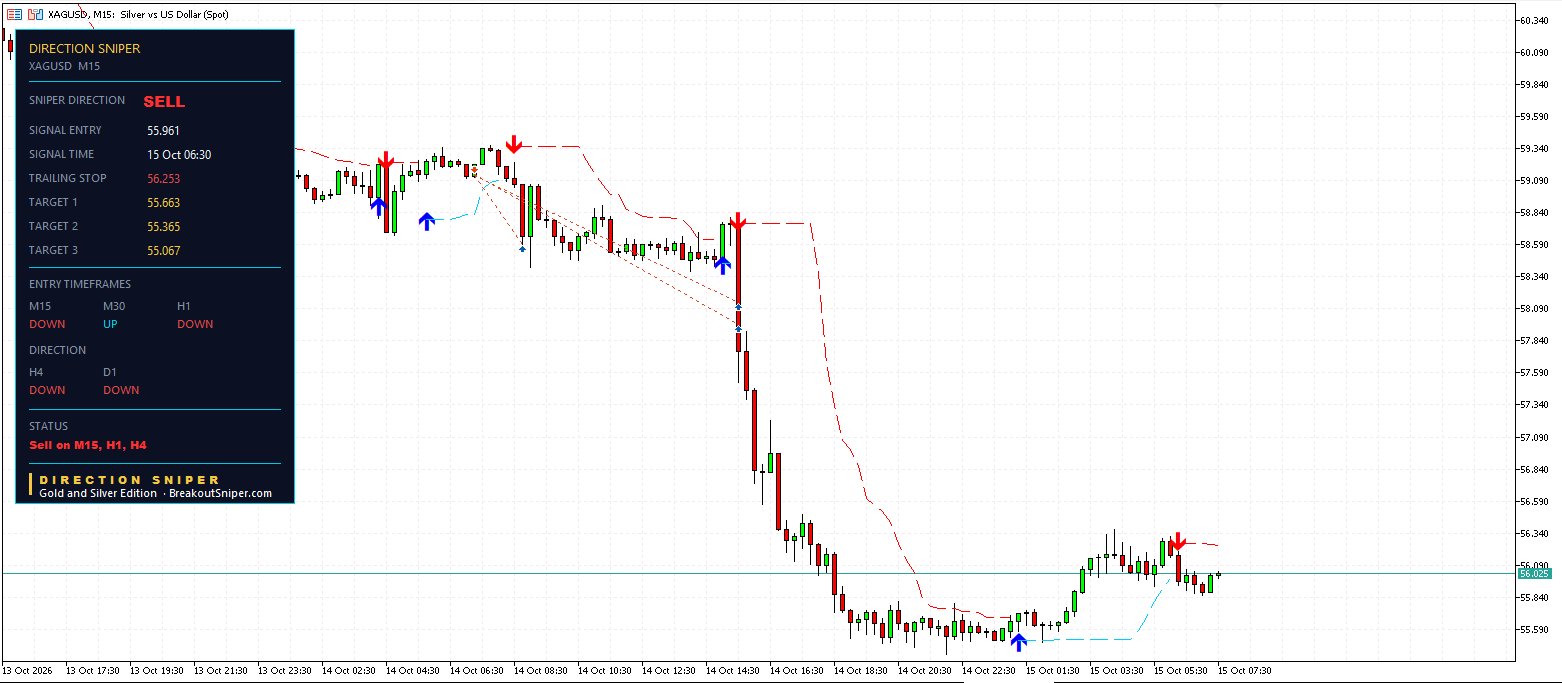Click the signal time 15 Oct 06:30
Image resolution: width=1562 pixels, height=683 pixels.
click(x=179, y=154)
